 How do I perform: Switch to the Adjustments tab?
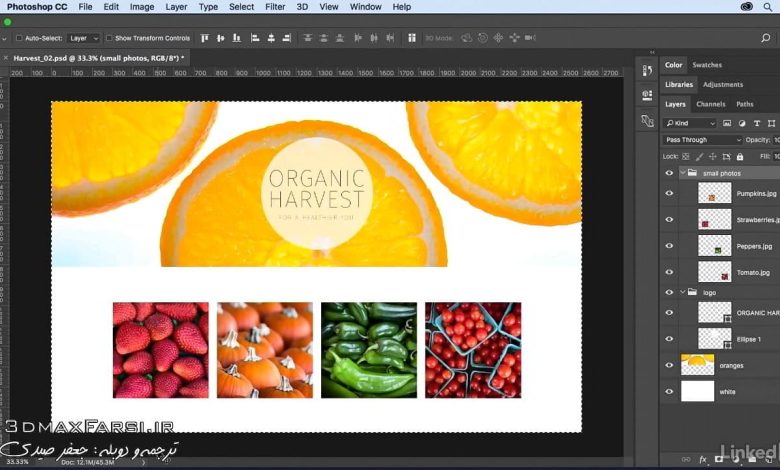[723, 85]
